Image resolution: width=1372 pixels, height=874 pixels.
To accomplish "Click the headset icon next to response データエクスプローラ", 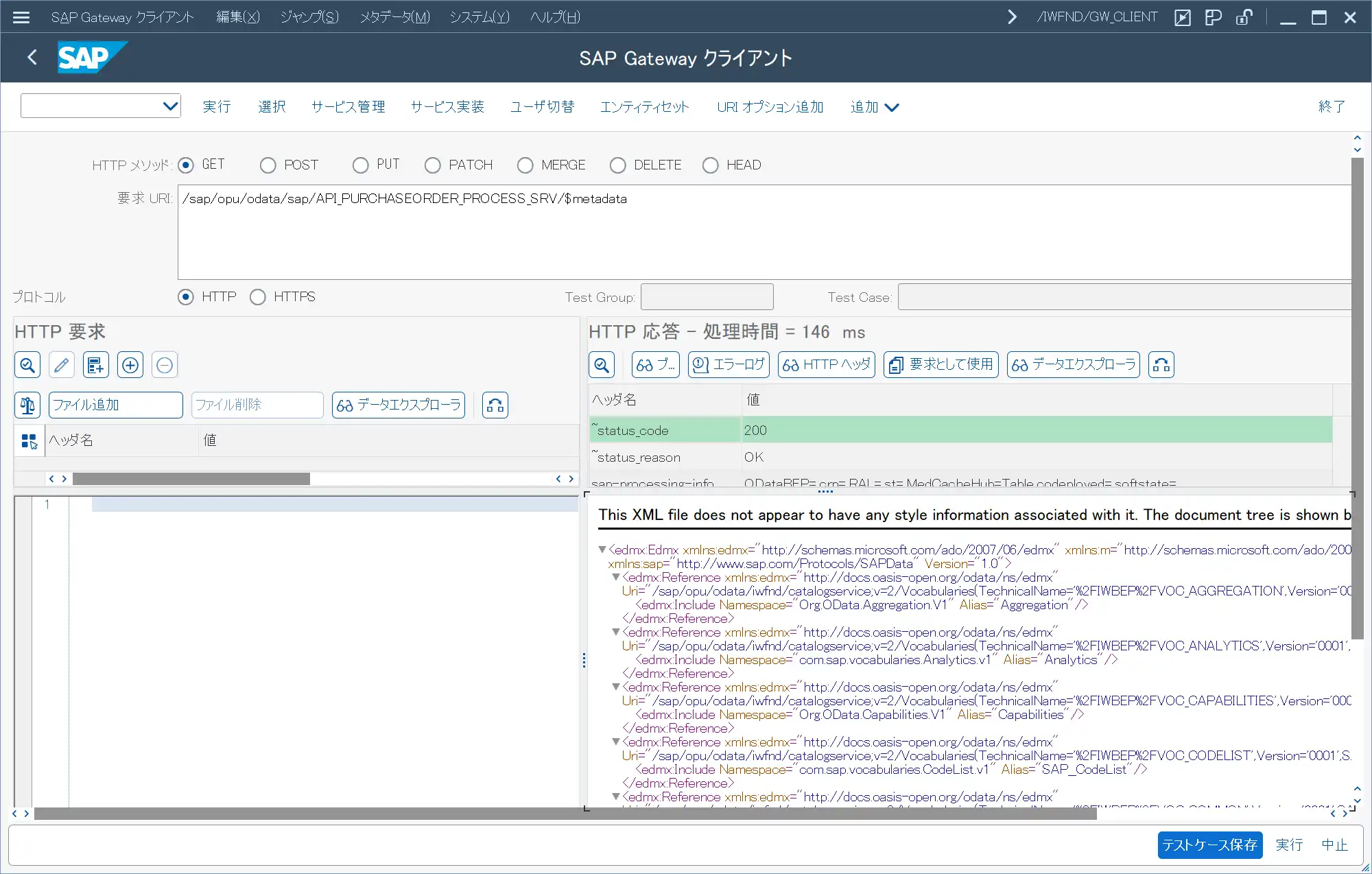I will coord(1161,365).
